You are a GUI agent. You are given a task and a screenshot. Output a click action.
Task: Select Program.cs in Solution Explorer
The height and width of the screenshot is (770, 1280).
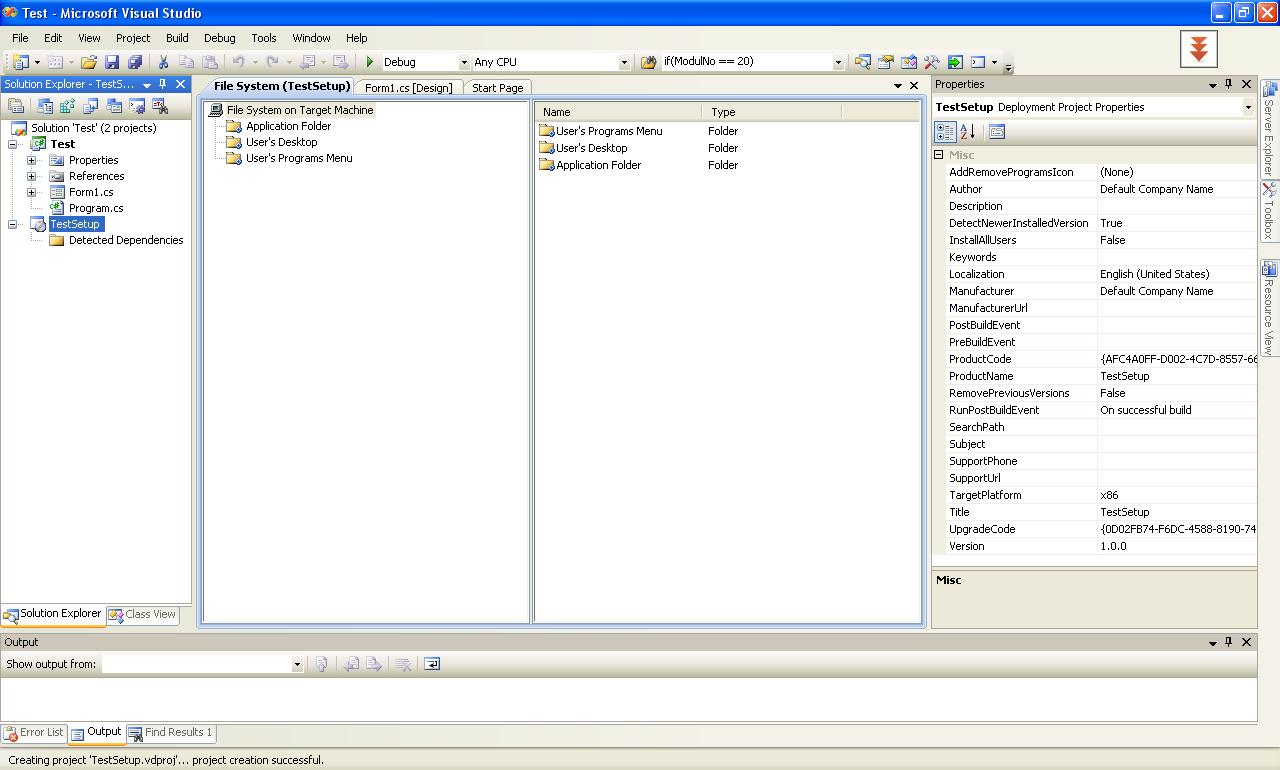96,208
